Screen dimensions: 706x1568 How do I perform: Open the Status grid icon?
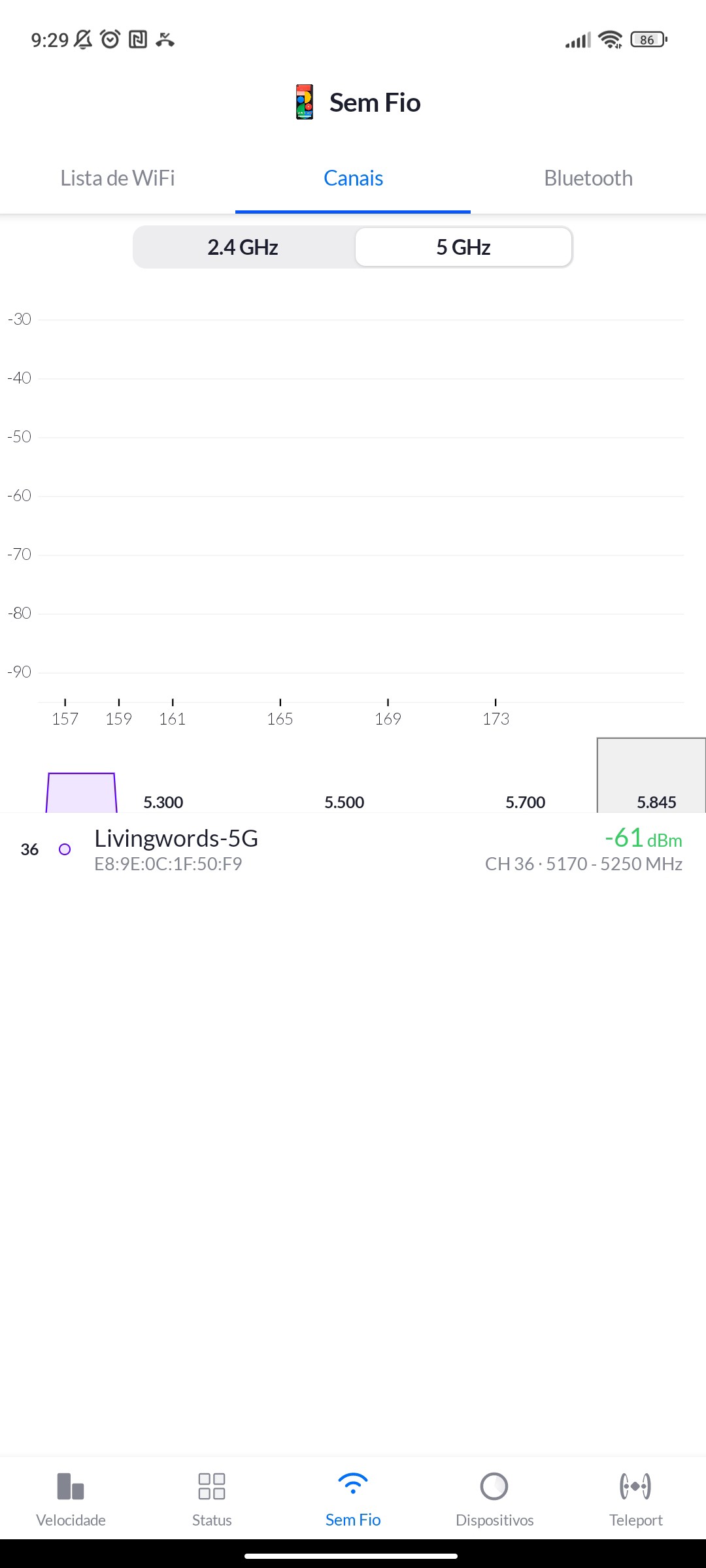pos(212,1486)
